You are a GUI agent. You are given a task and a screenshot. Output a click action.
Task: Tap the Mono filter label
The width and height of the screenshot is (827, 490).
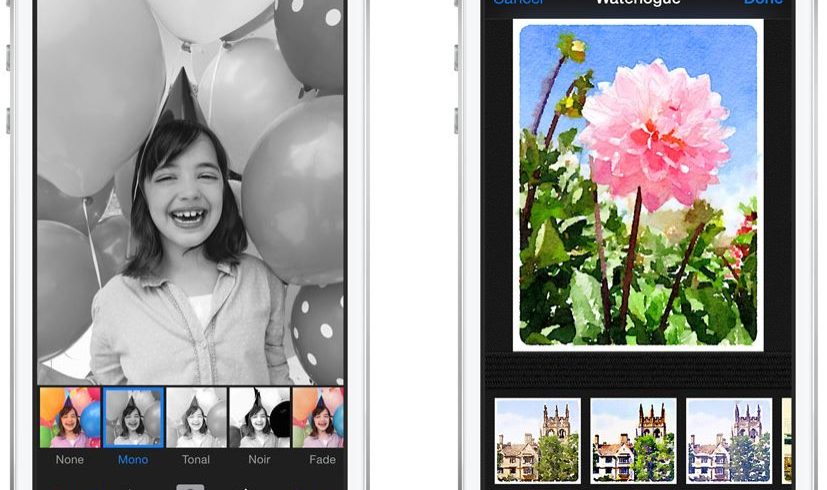(x=133, y=460)
